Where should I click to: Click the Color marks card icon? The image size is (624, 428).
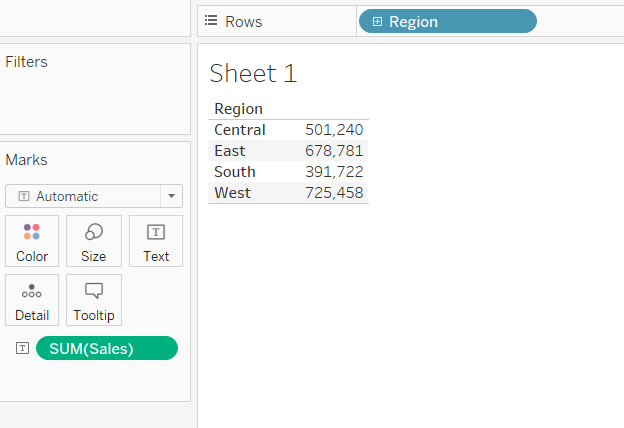tap(32, 232)
